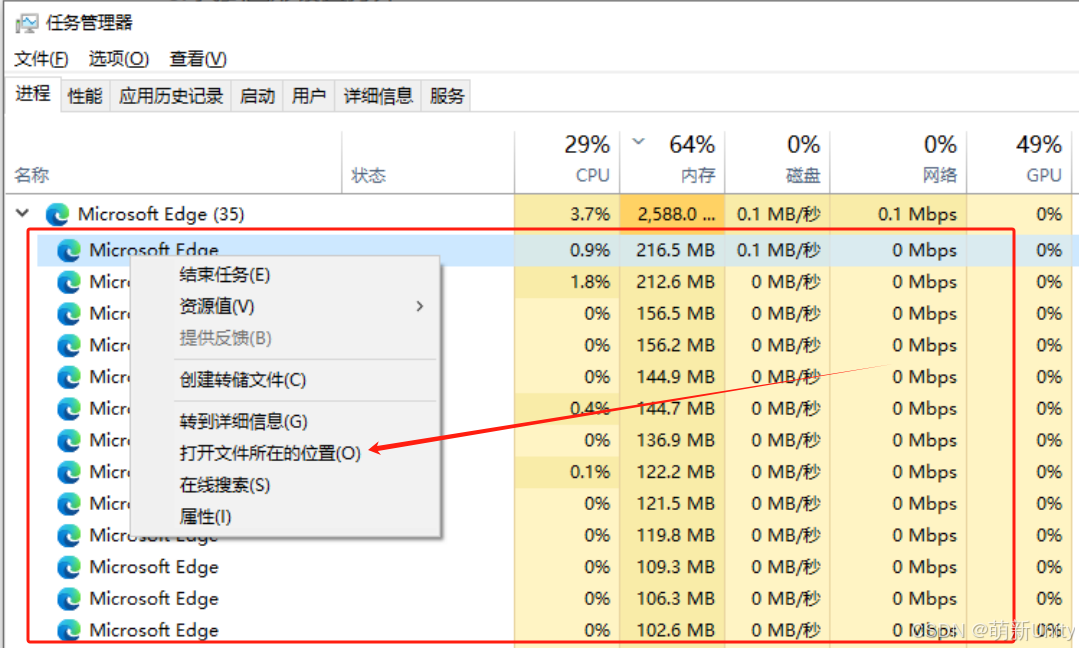Choose 创建转储文件(C) in context menu
The width and height of the screenshot is (1079, 648).
tap(285, 380)
